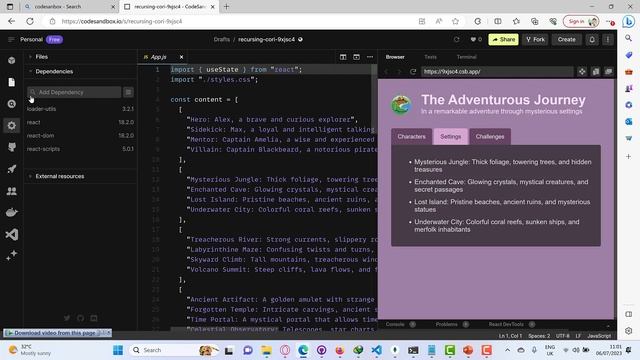The height and width of the screenshot is (360, 640).
Task: Toggle the editor preview layout icon
Action: point(356,57)
